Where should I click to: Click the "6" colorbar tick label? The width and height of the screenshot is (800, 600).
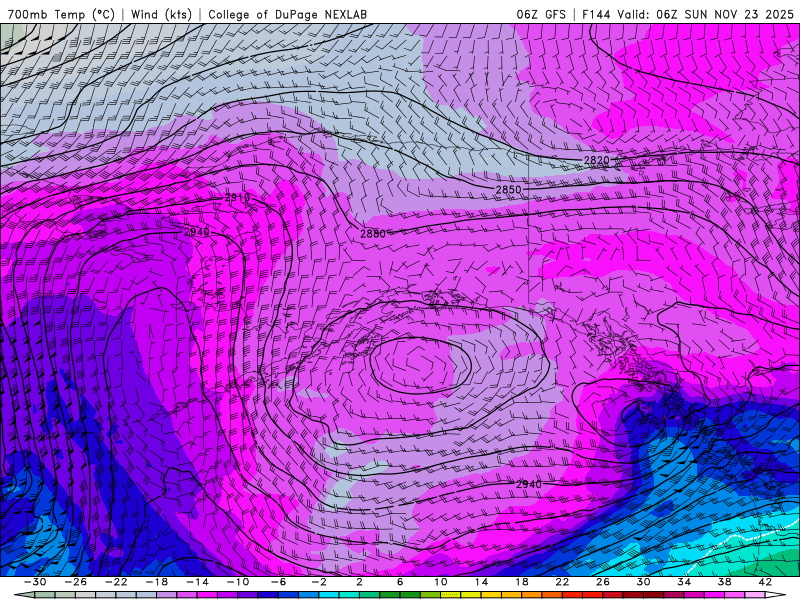(400, 582)
